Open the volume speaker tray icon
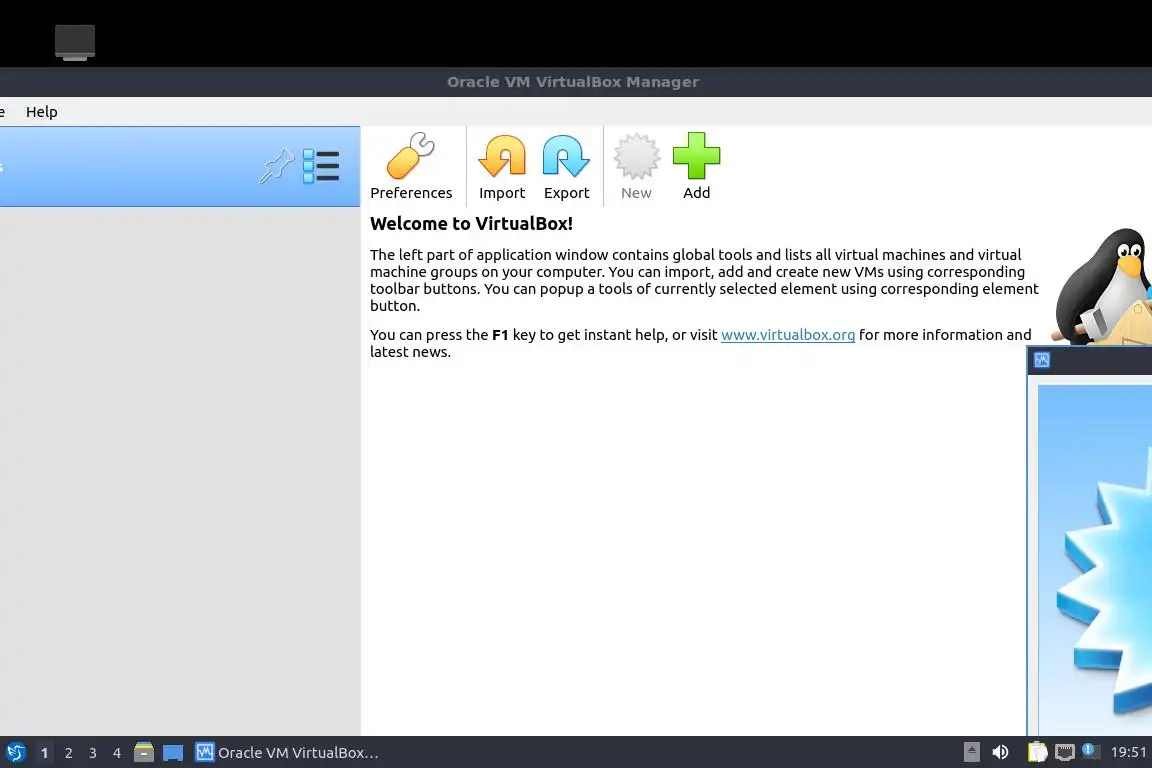 [1000, 752]
